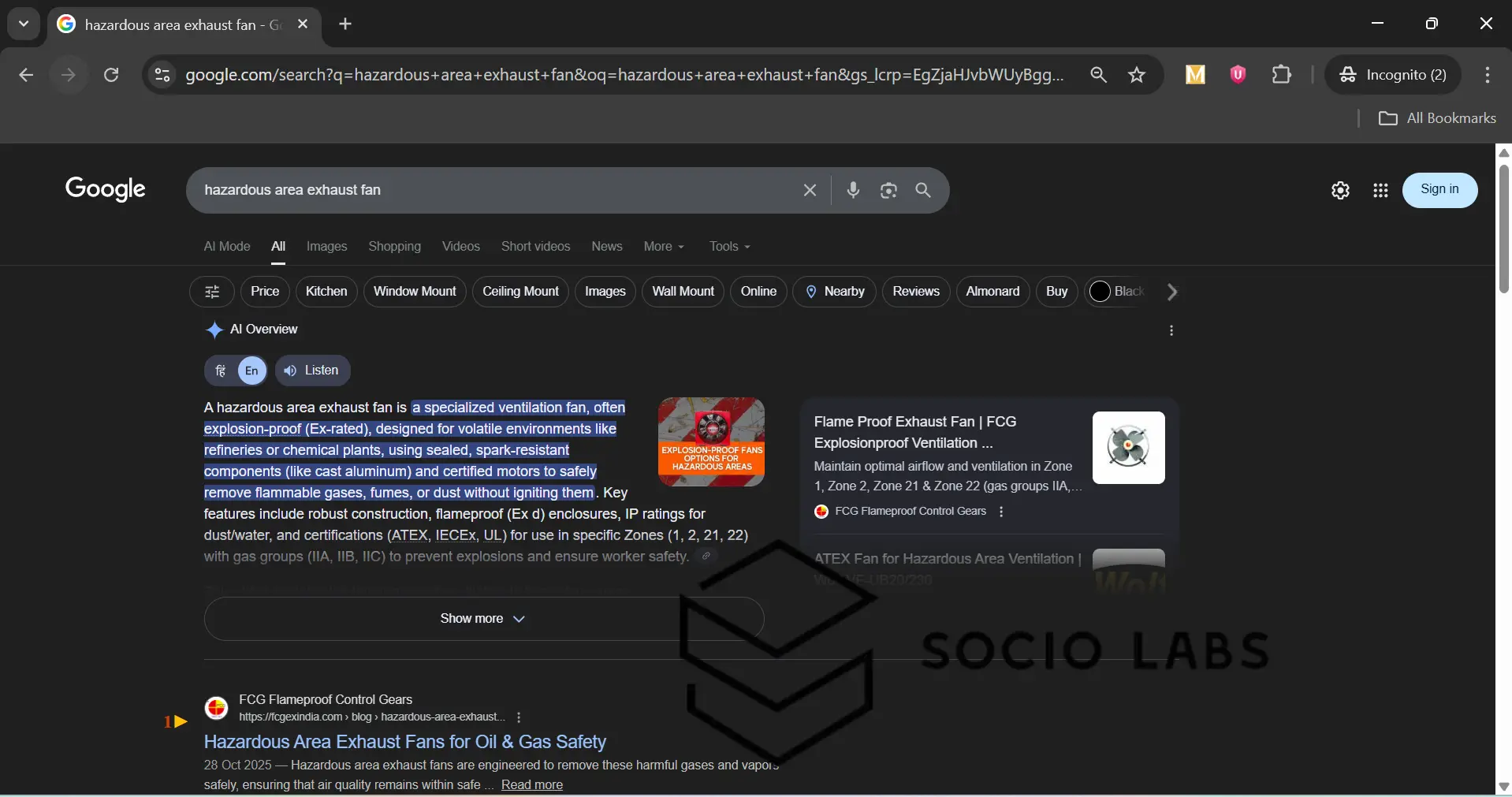Click the voice search microphone icon
This screenshot has height=797, width=1512.
pyautogui.click(x=853, y=191)
